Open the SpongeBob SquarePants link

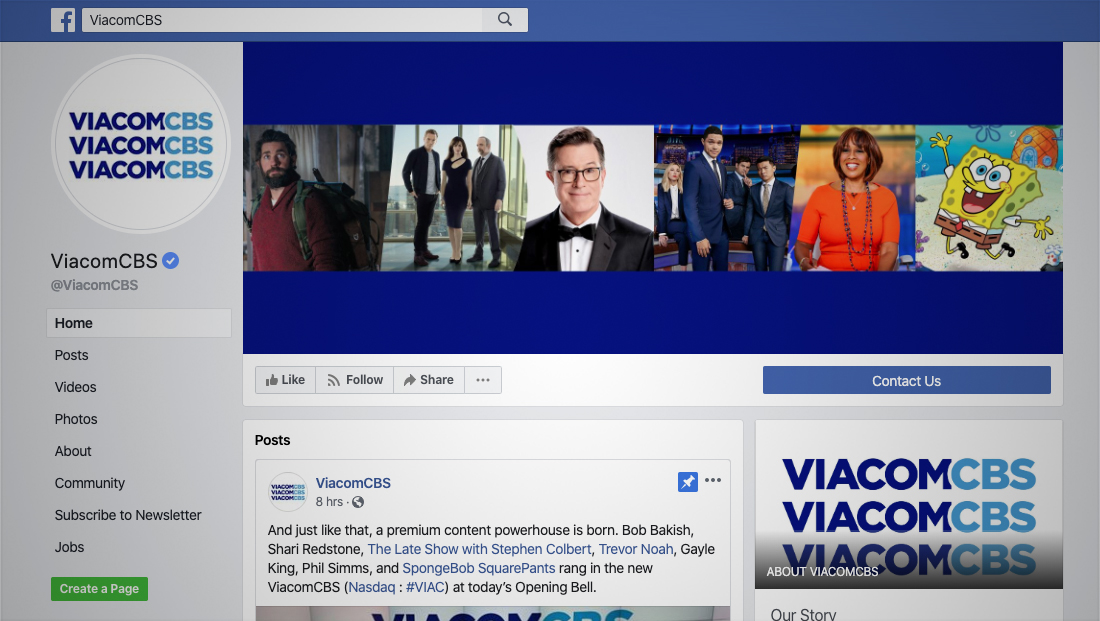(478, 568)
